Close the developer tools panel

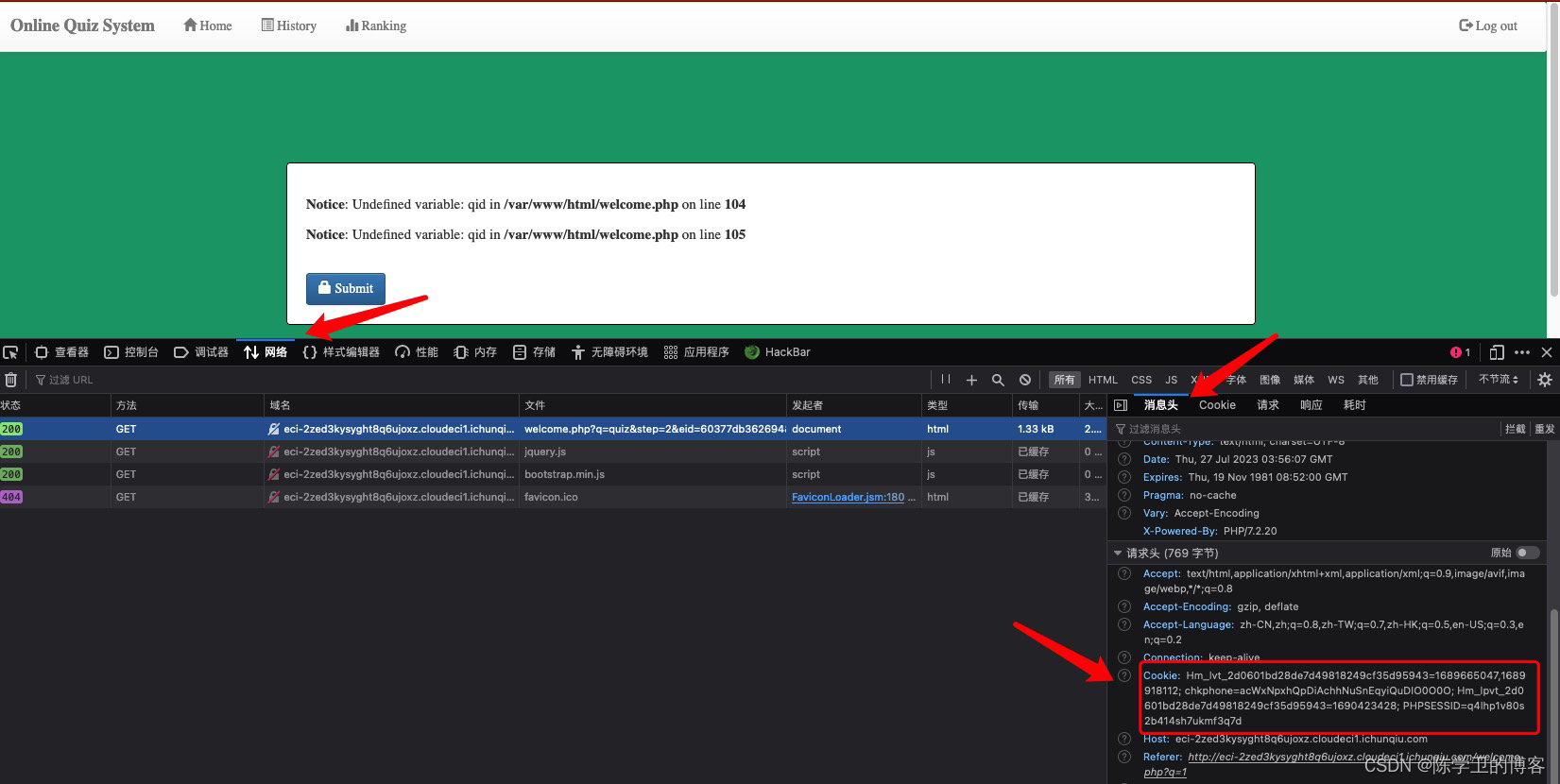[1547, 352]
